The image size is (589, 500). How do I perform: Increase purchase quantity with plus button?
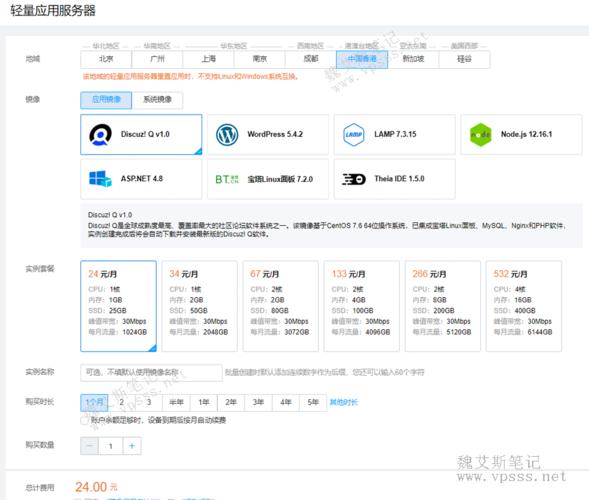coord(132,446)
